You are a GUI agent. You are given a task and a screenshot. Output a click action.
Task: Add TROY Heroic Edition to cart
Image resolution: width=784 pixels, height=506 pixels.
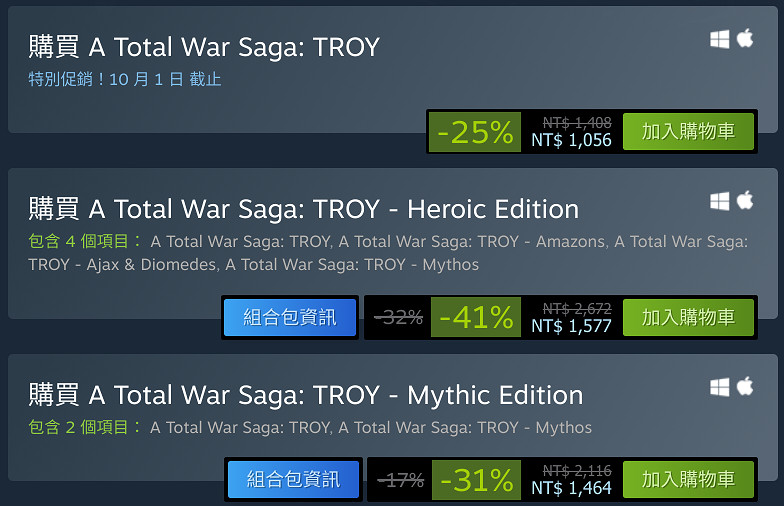(x=688, y=317)
